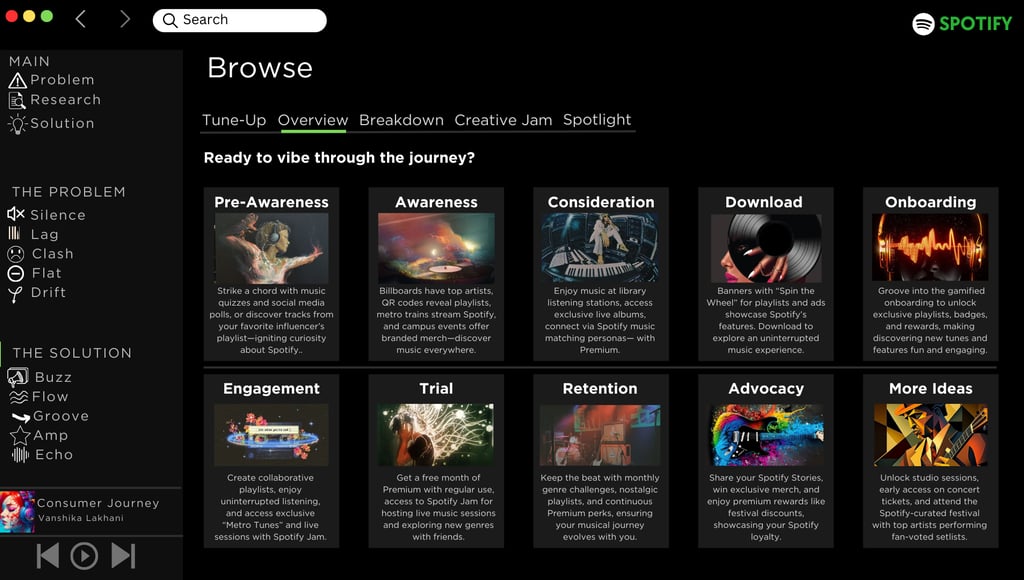This screenshot has height=580, width=1024.
Task: Click the Onboarding card title
Action: click(931, 202)
